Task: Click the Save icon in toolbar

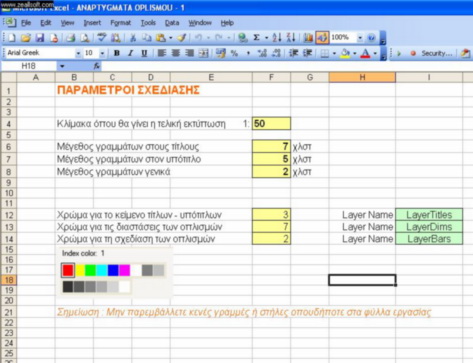Action: (40, 38)
